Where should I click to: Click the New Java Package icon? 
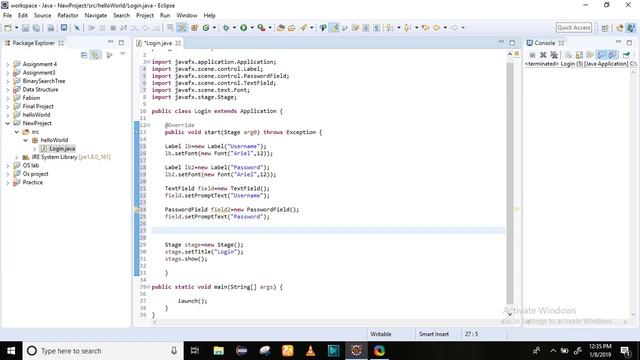click(x=195, y=28)
